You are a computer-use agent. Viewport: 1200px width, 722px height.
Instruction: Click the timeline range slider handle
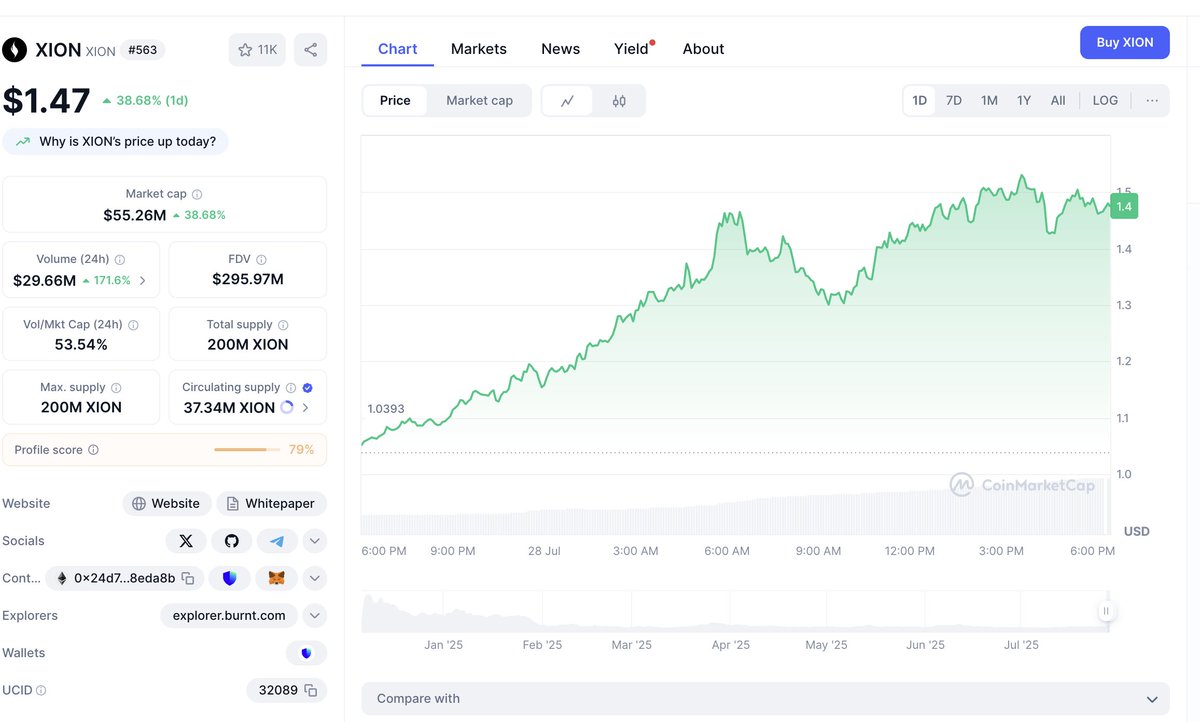point(1106,611)
